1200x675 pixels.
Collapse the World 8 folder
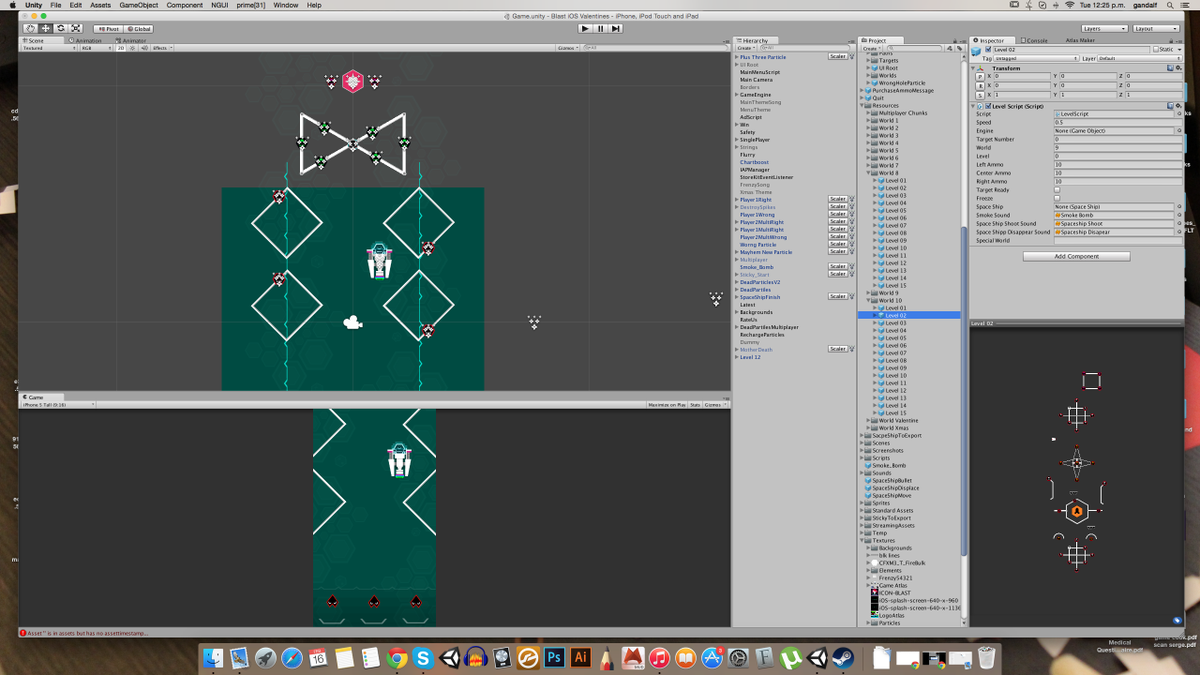868,173
